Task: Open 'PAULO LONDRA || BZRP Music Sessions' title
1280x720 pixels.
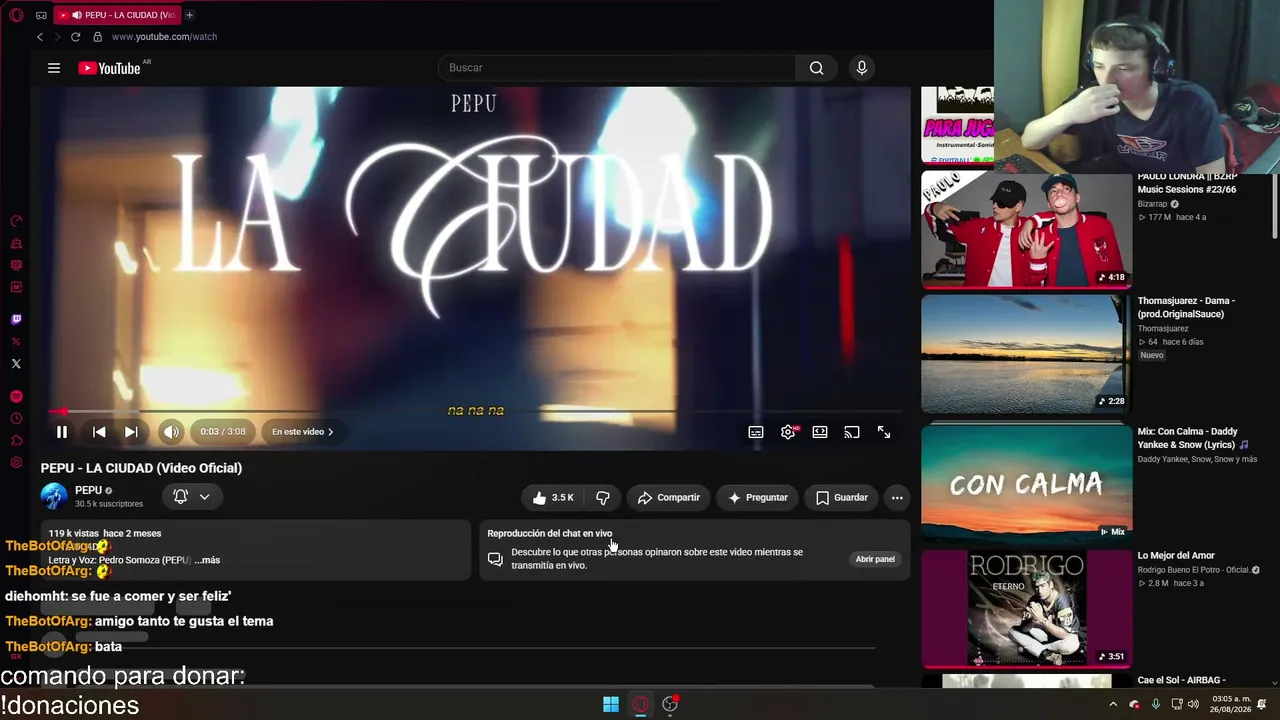Action: pos(1187,183)
